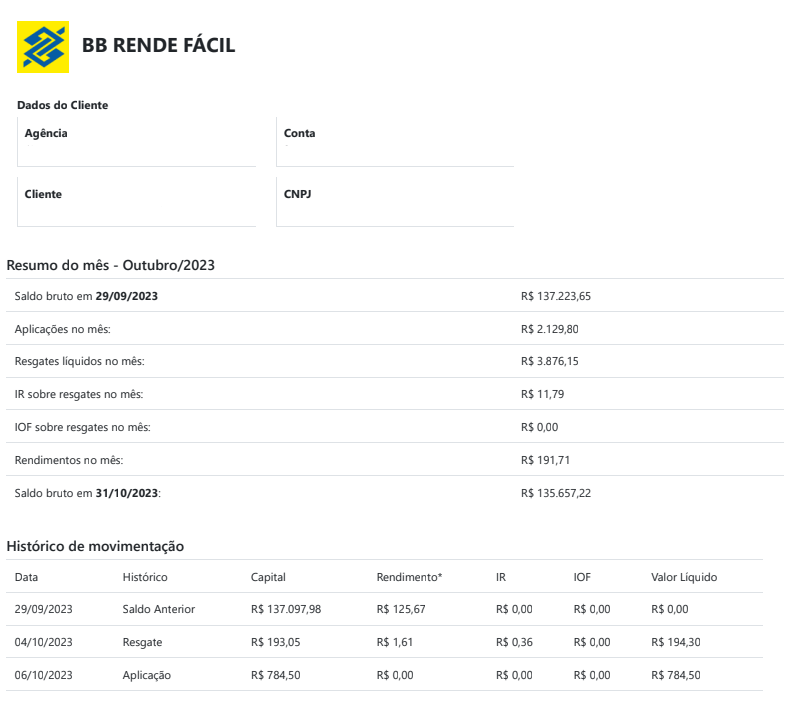This screenshot has height=708, width=788.
Task: Click the Valor Líquido column header
Action: [684, 577]
